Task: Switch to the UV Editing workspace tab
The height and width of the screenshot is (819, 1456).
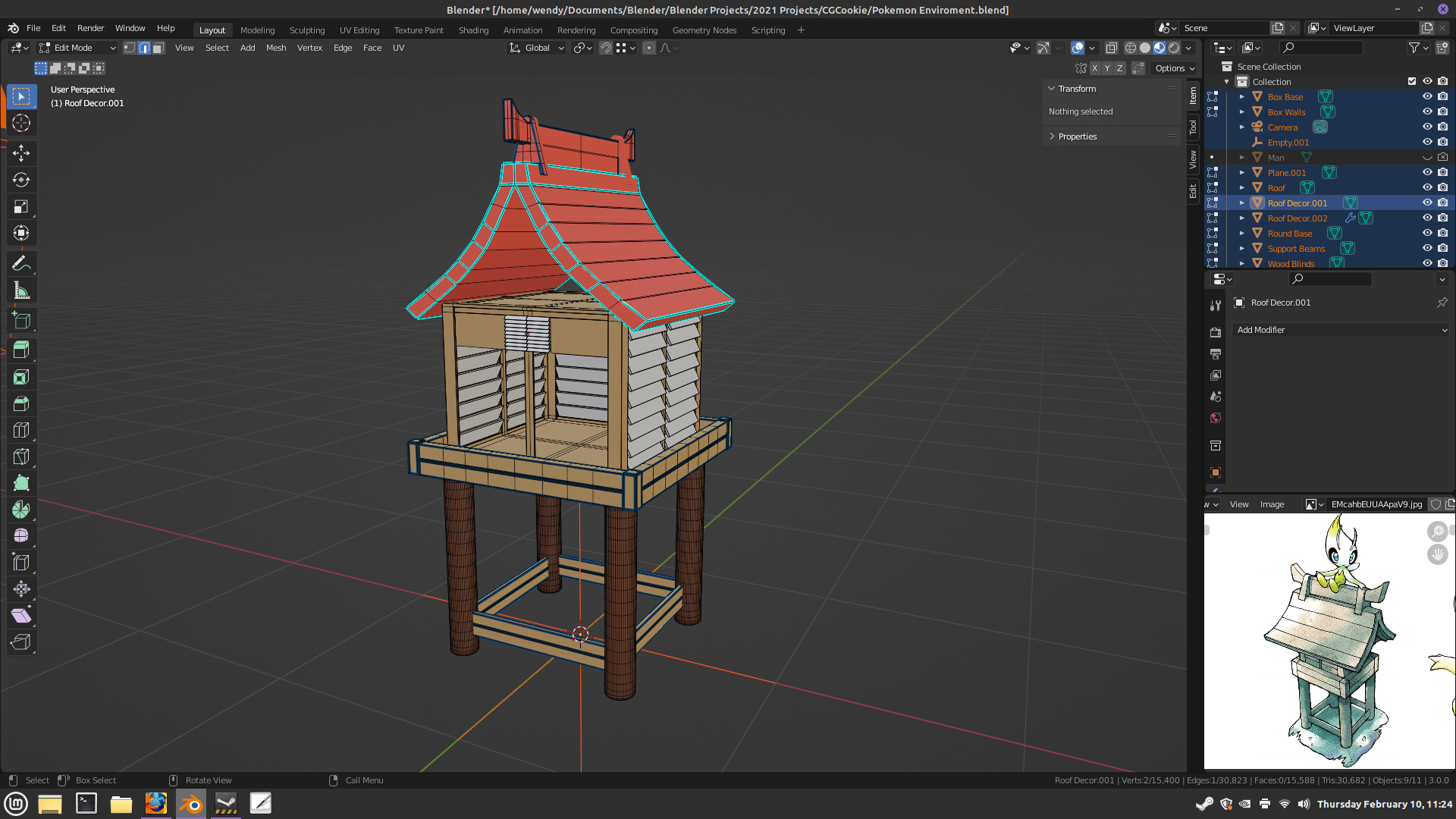Action: pyautogui.click(x=359, y=30)
